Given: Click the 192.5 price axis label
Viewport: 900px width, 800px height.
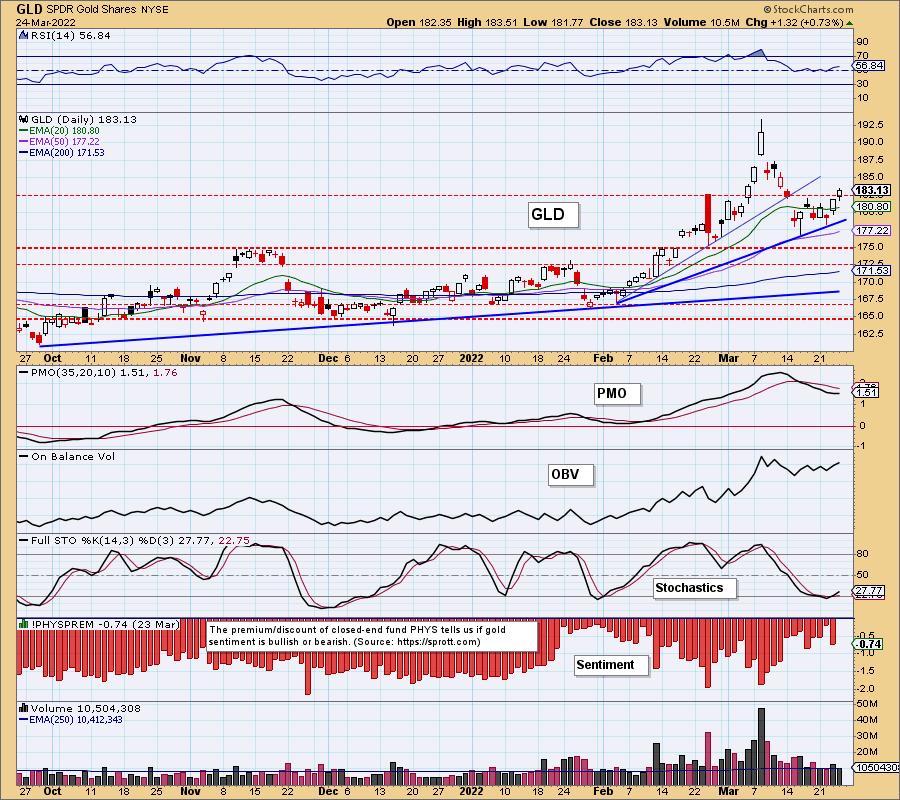Looking at the screenshot, I should [872, 125].
